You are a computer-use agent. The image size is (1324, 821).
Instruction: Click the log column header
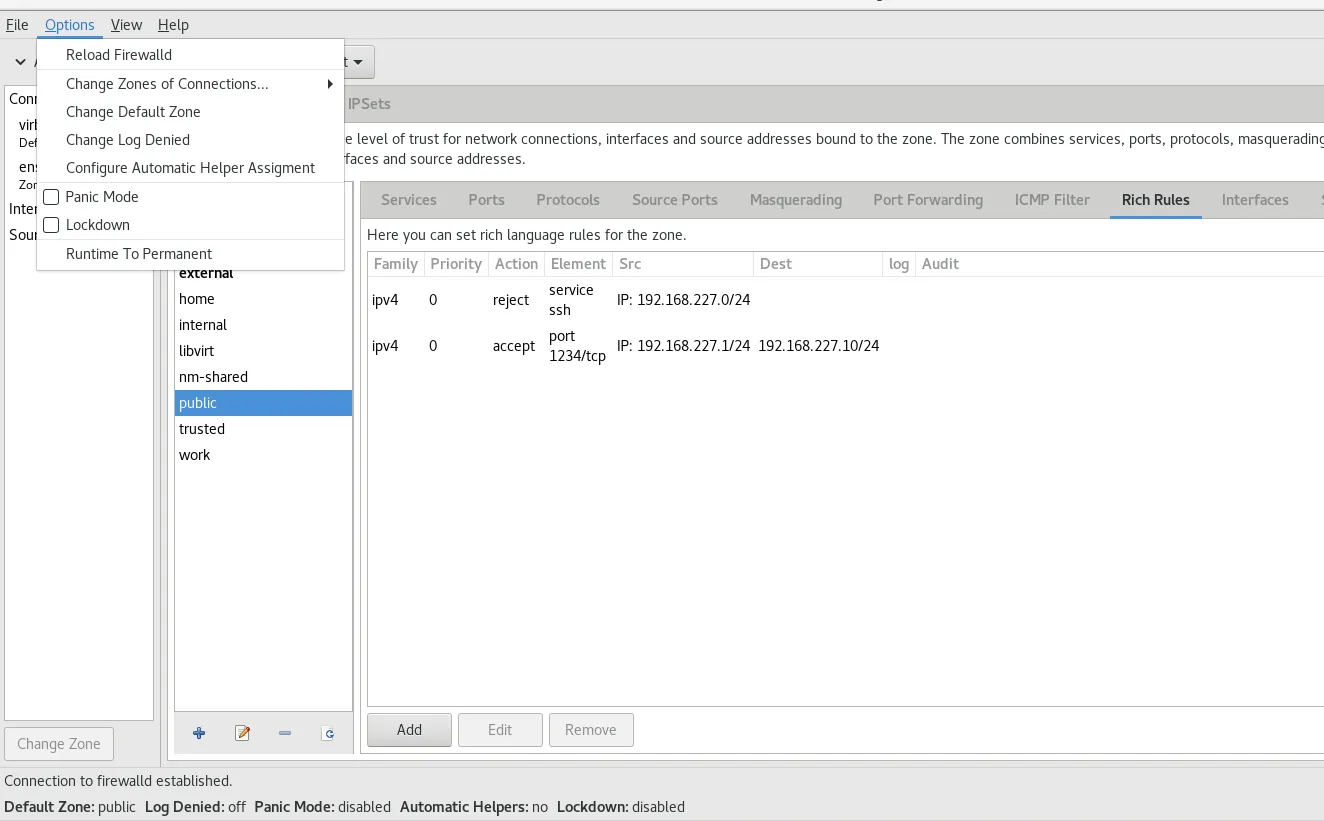pos(899,264)
